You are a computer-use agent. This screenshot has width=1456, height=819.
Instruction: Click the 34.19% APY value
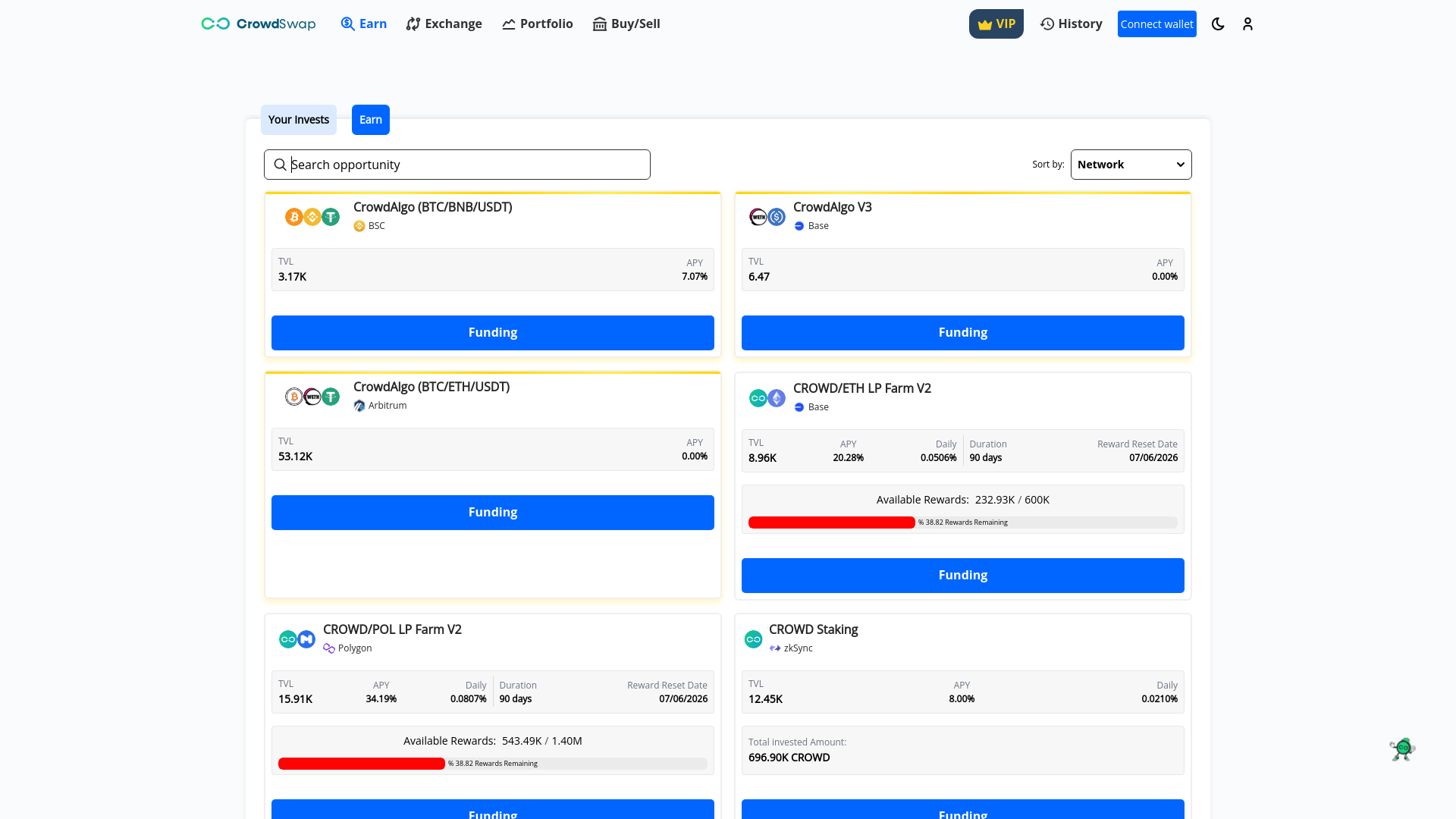coord(381,699)
